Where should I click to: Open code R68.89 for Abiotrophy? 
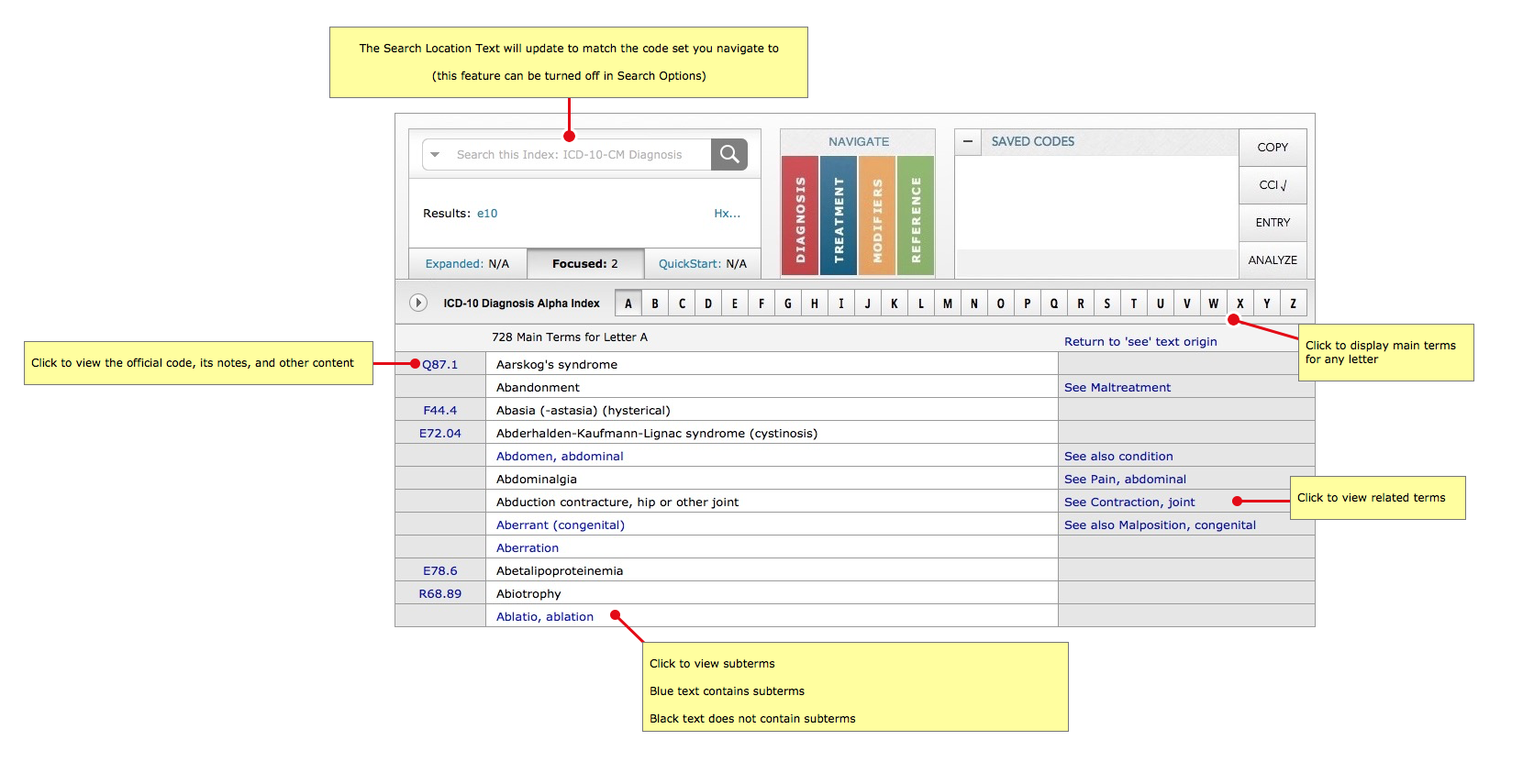pyautogui.click(x=440, y=594)
